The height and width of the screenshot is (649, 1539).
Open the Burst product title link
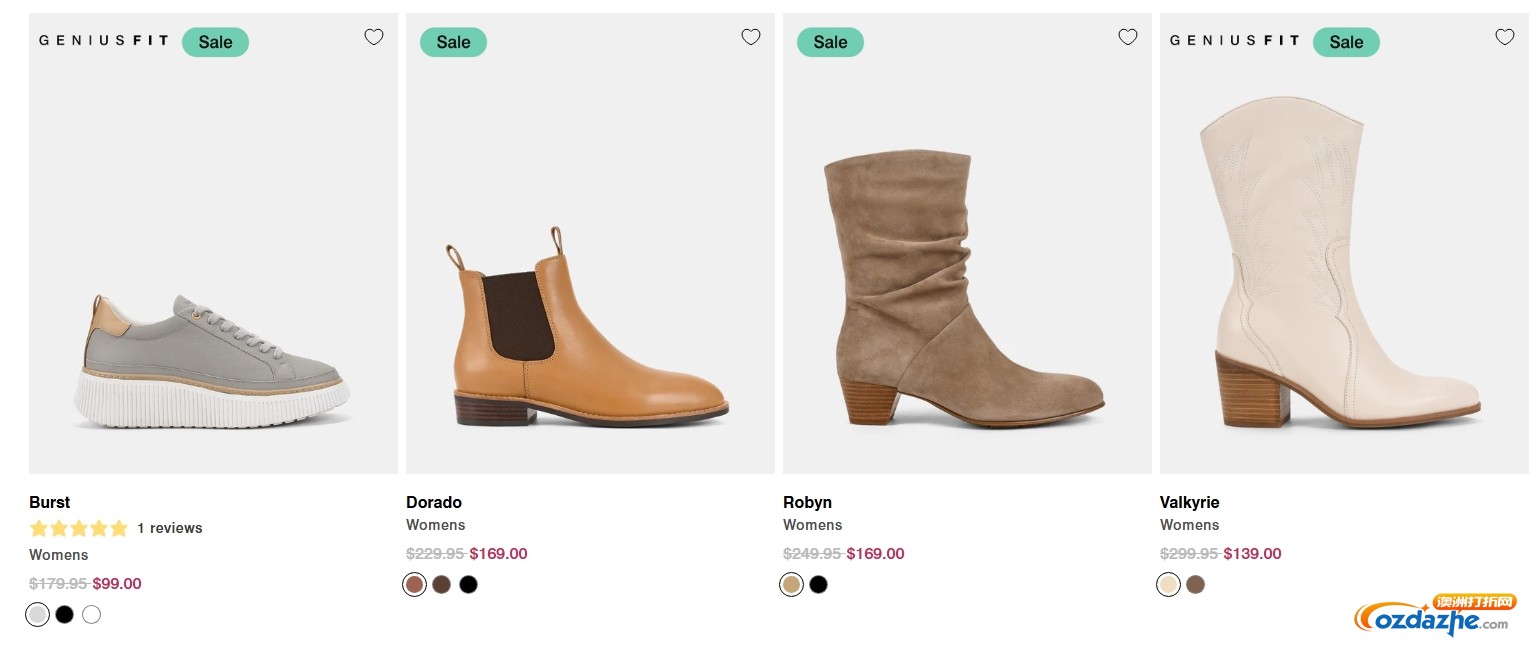pos(50,502)
